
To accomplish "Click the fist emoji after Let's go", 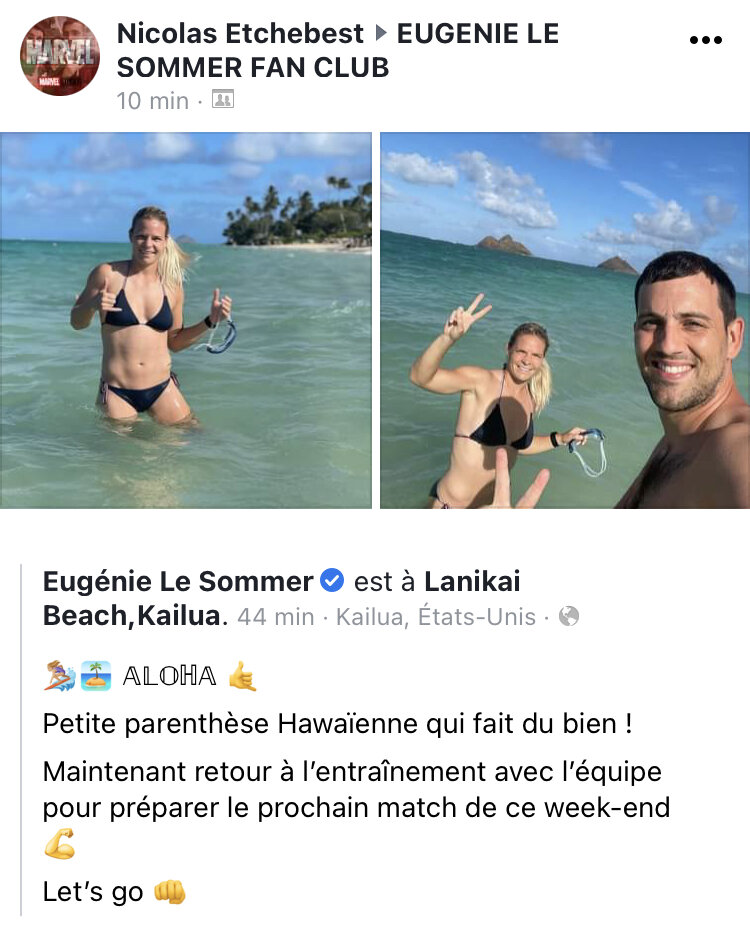I will coord(169,892).
